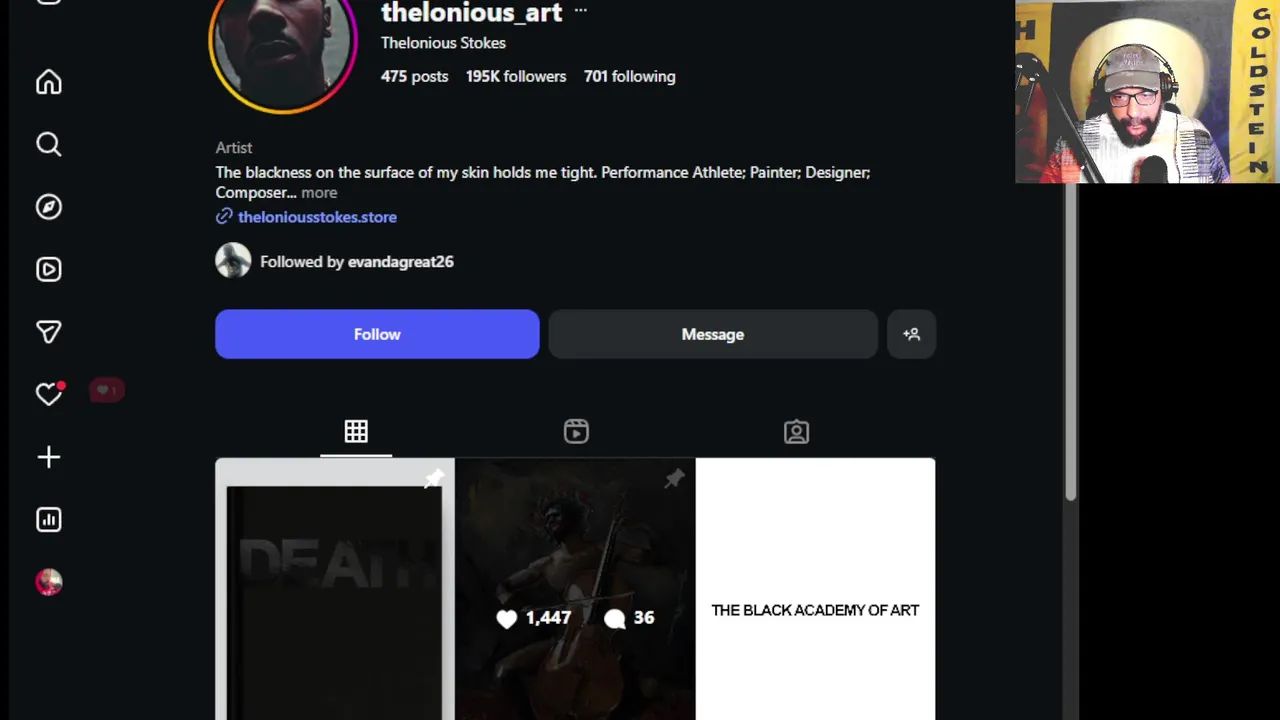Screen dimensions: 1280x720
Task: Open the Search icon in sidebar
Action: [49, 145]
